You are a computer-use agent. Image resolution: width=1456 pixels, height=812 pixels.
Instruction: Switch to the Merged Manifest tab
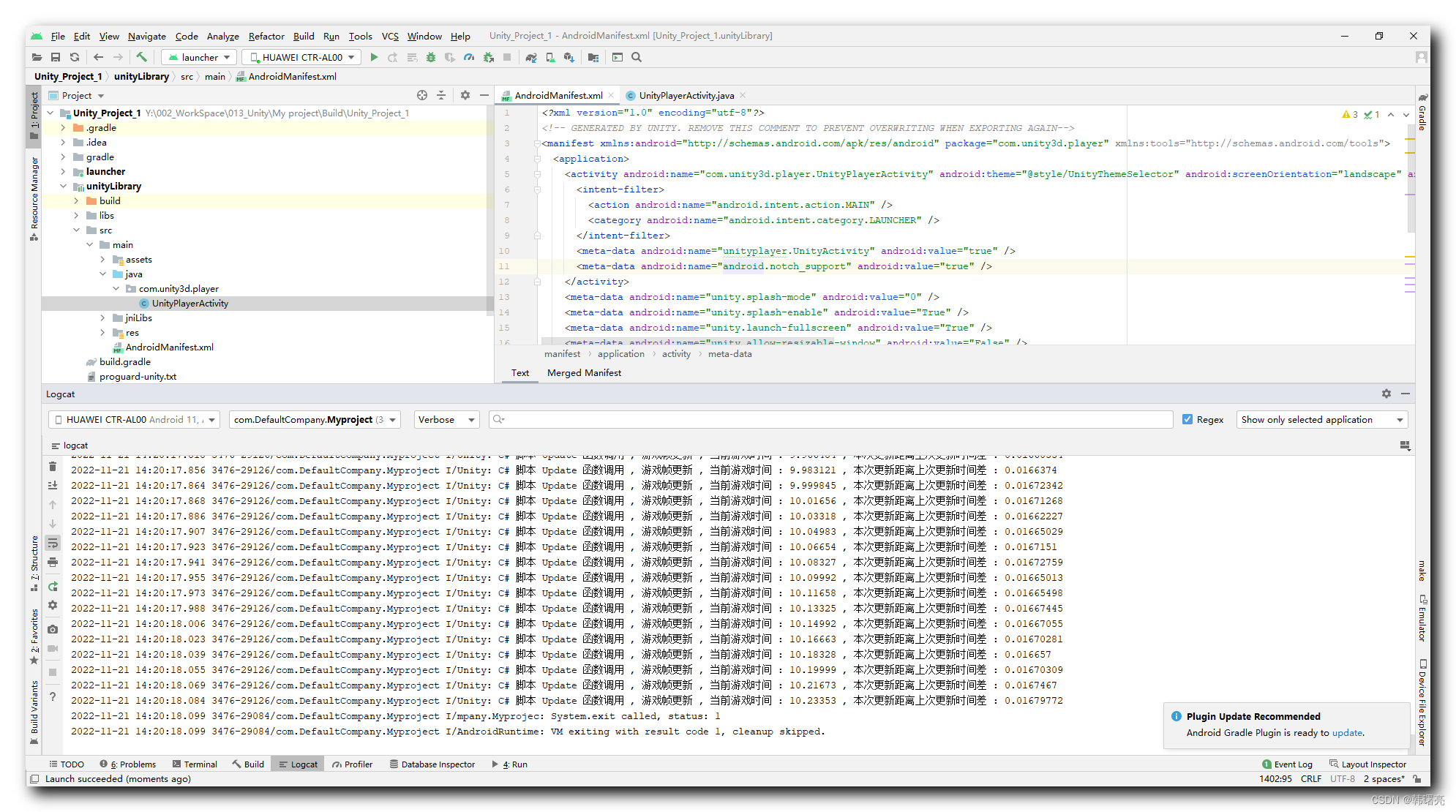(584, 373)
